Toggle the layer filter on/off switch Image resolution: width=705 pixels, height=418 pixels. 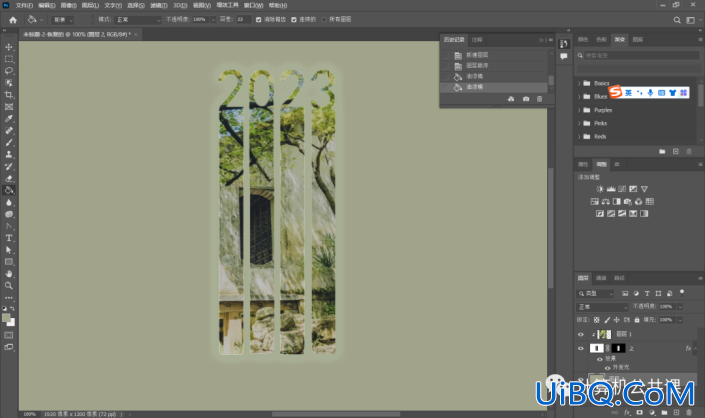point(682,293)
